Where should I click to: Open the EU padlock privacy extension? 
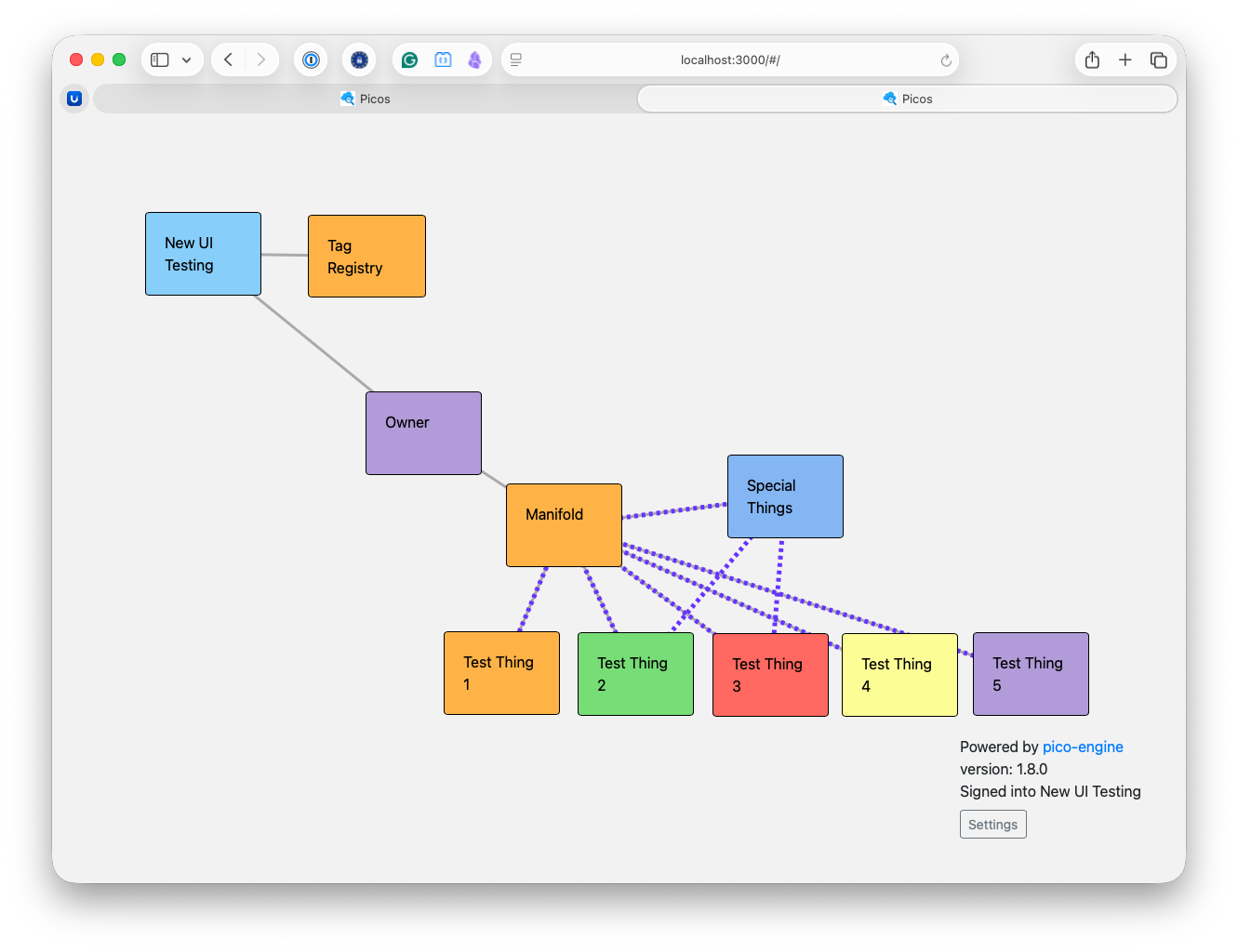point(359,59)
